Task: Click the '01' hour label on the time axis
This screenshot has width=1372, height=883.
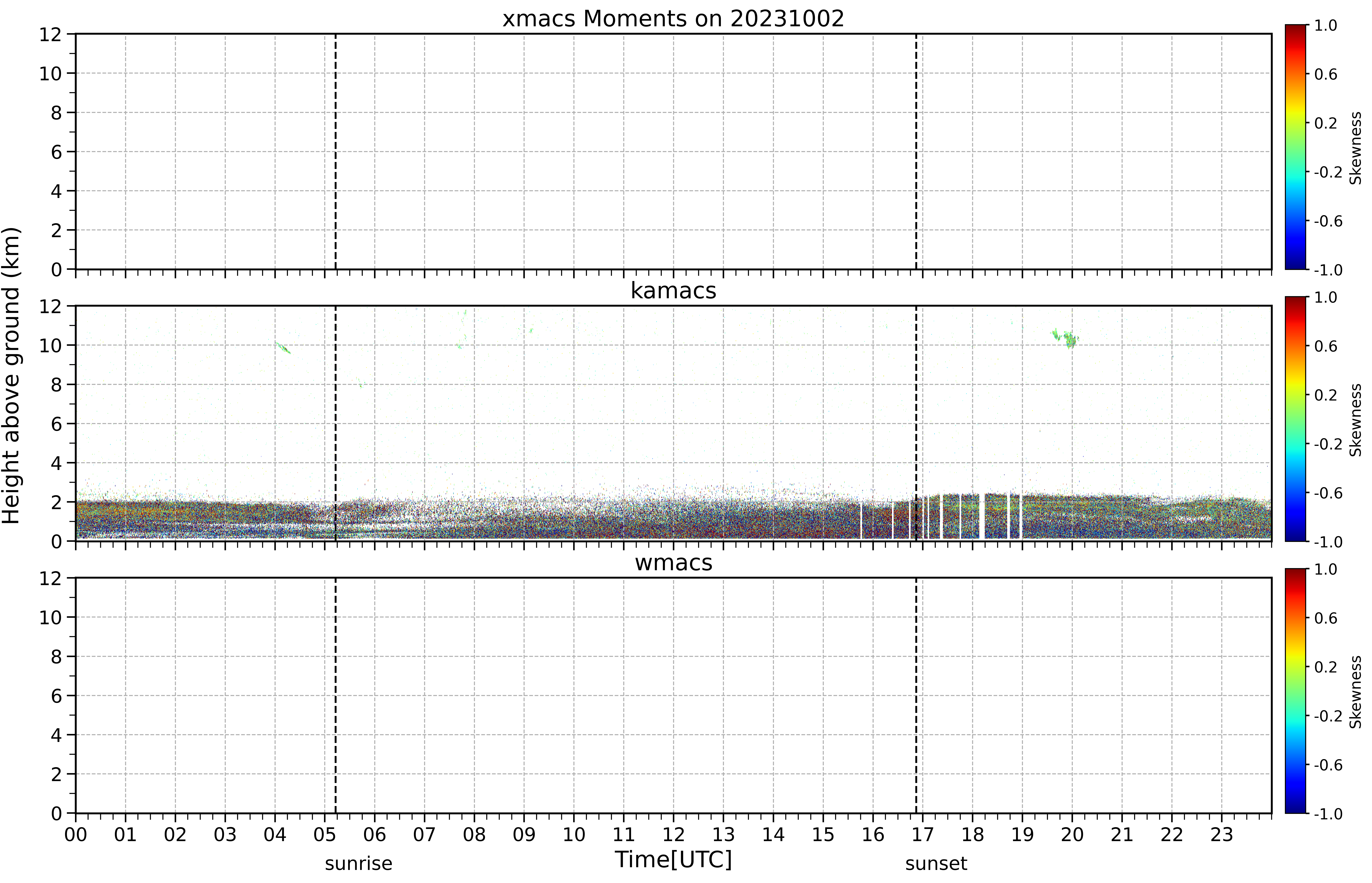Action: [126, 835]
